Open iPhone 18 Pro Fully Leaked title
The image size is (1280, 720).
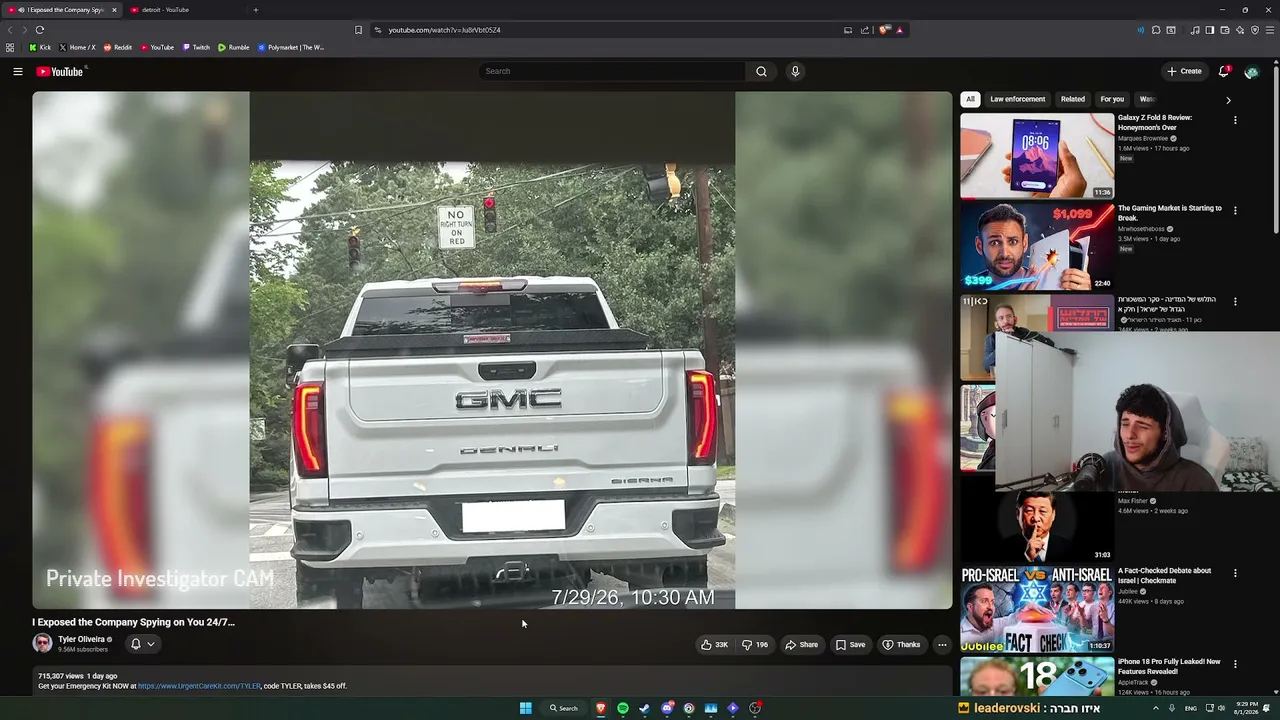click(x=1169, y=666)
